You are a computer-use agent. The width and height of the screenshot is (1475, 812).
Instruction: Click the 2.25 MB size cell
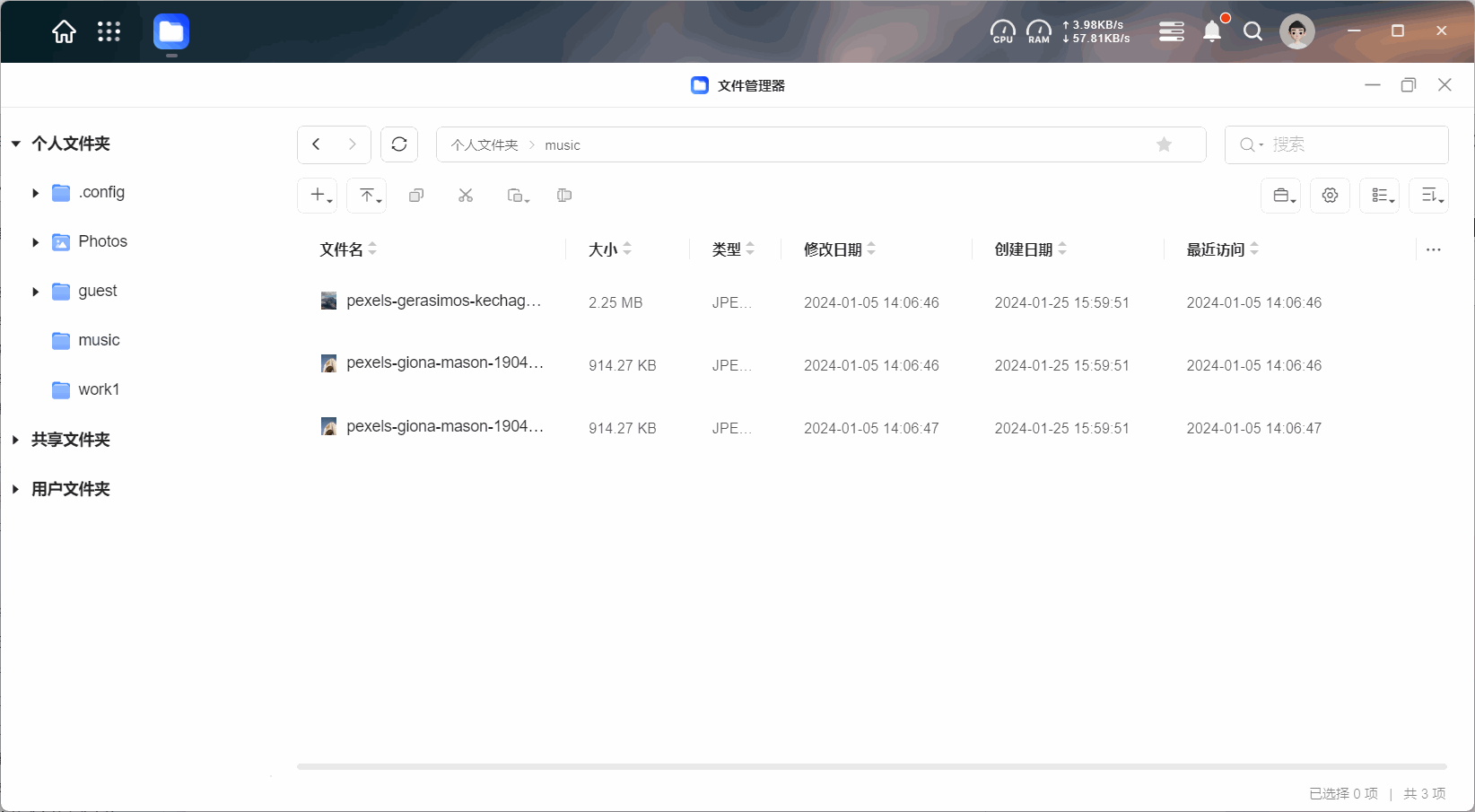(x=615, y=302)
